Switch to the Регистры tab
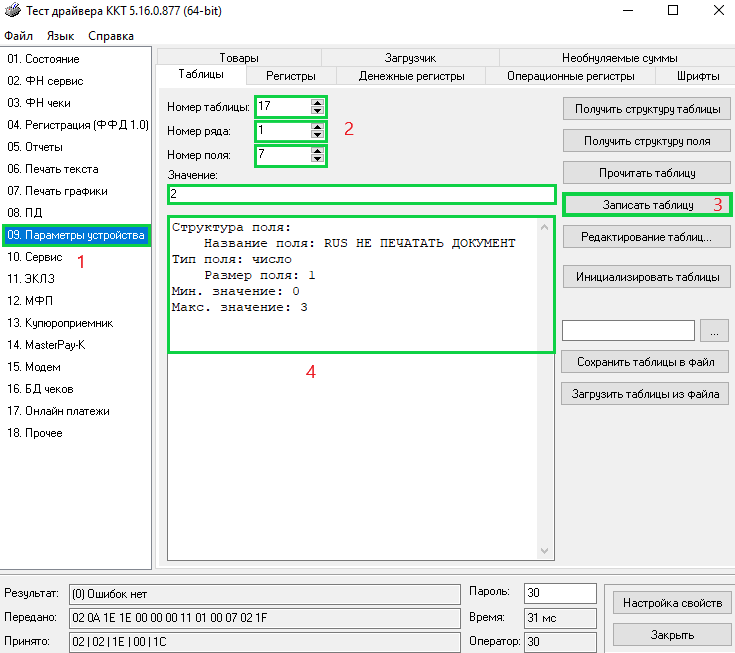735x653 pixels. [291, 76]
